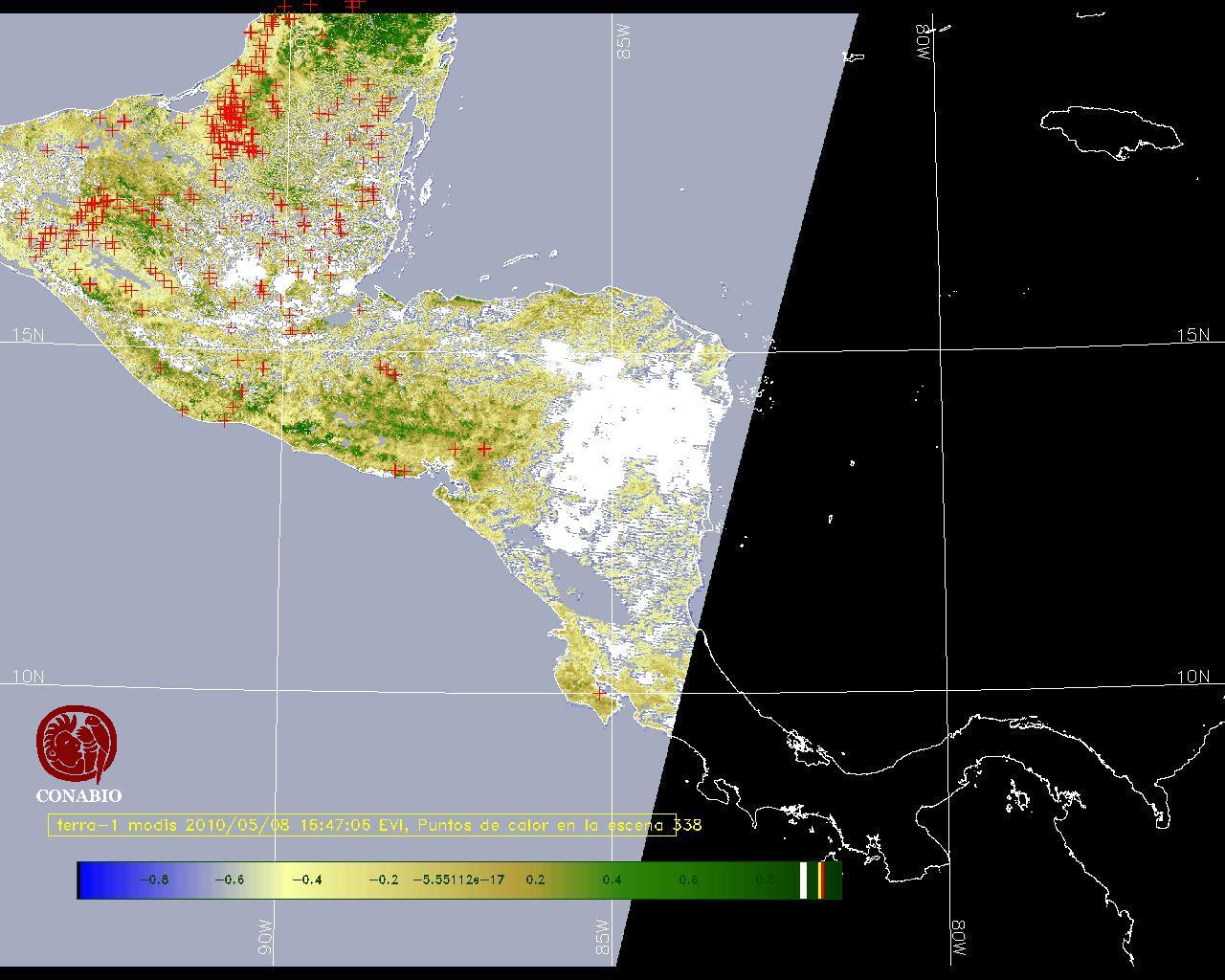Viewport: 1225px width, 980px height.
Task: Select the -0.8 value on the color scale
Action: point(153,880)
